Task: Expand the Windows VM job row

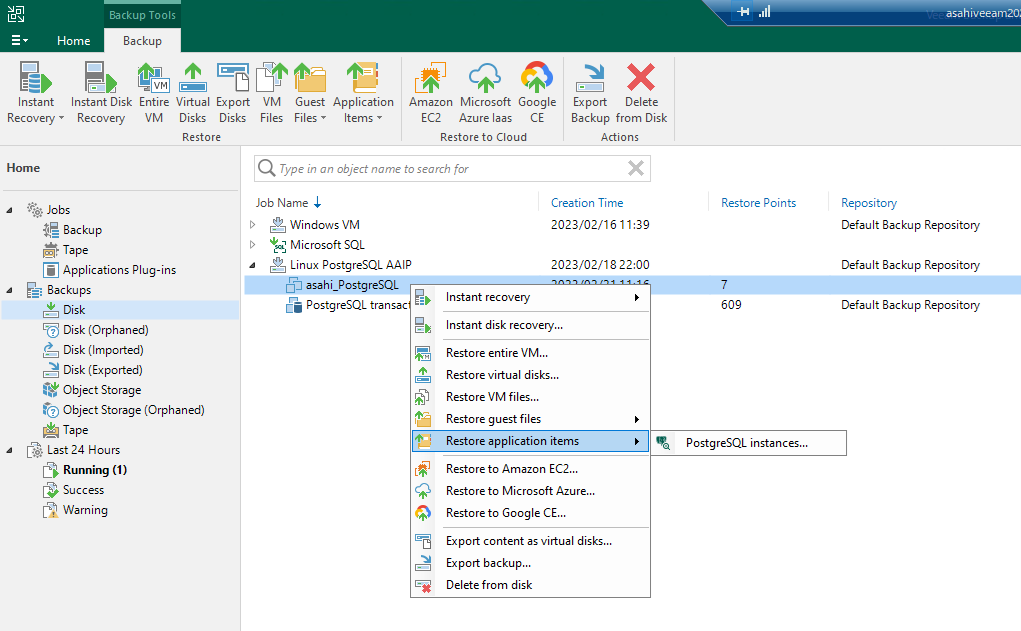Action: coord(253,225)
